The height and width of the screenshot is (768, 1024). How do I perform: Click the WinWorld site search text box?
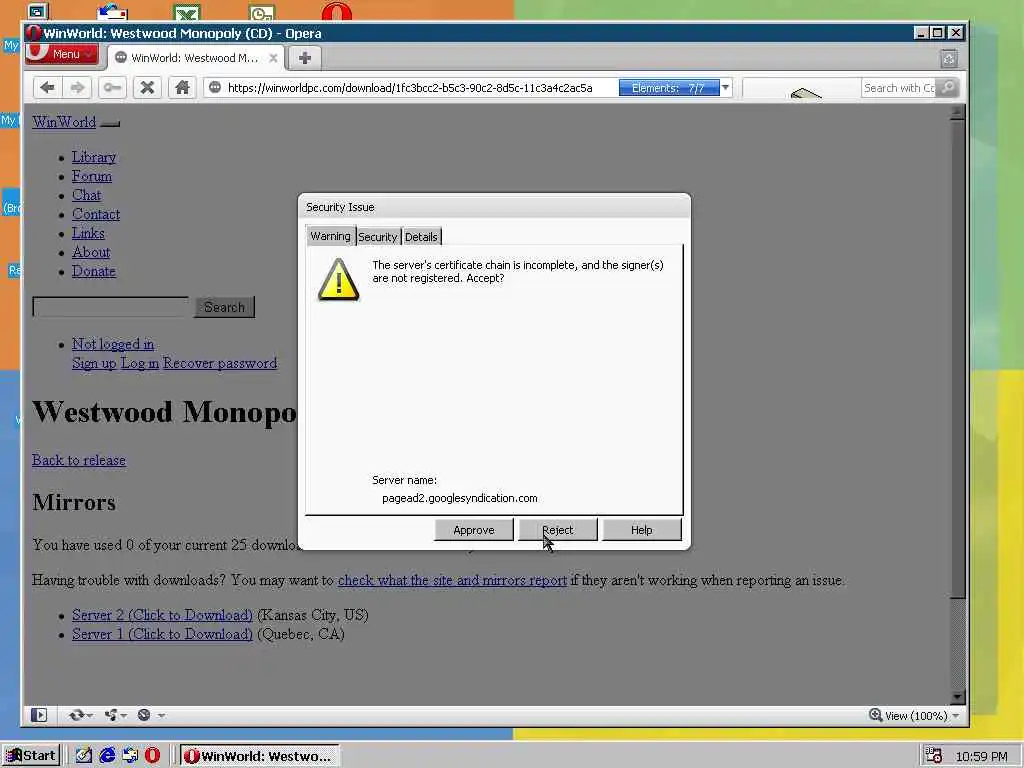(110, 307)
